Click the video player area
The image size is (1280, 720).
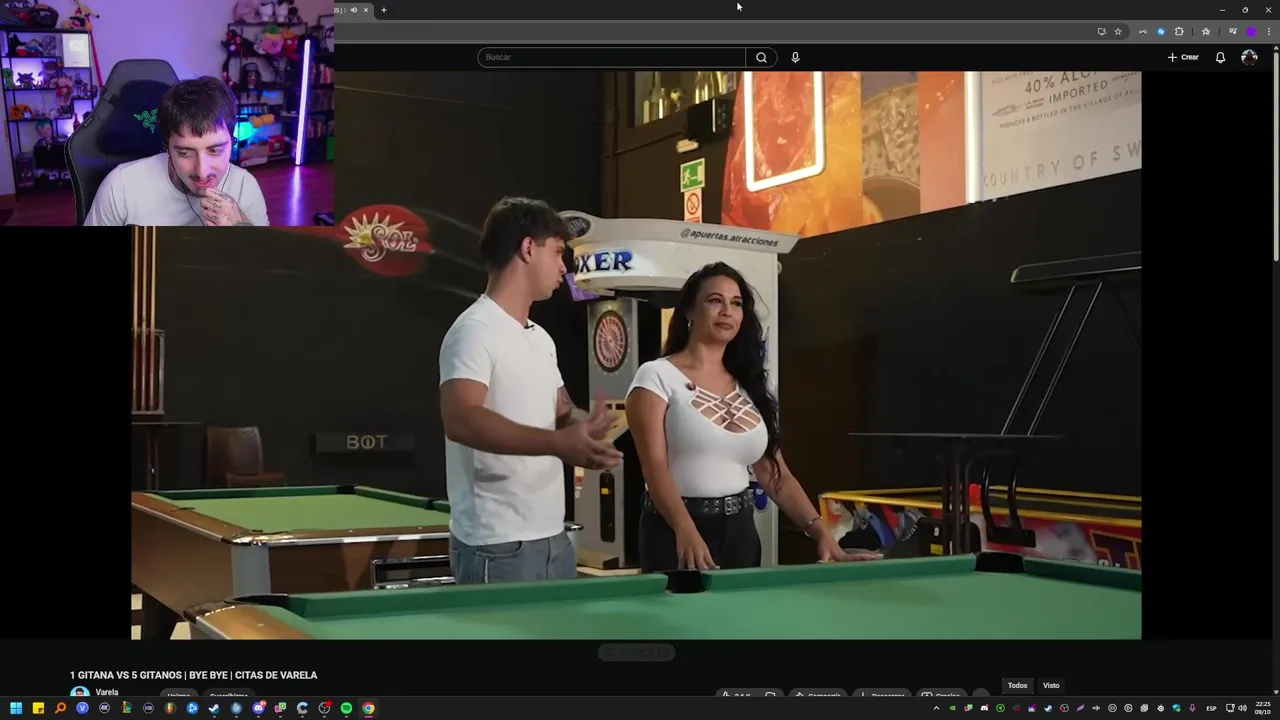636,355
